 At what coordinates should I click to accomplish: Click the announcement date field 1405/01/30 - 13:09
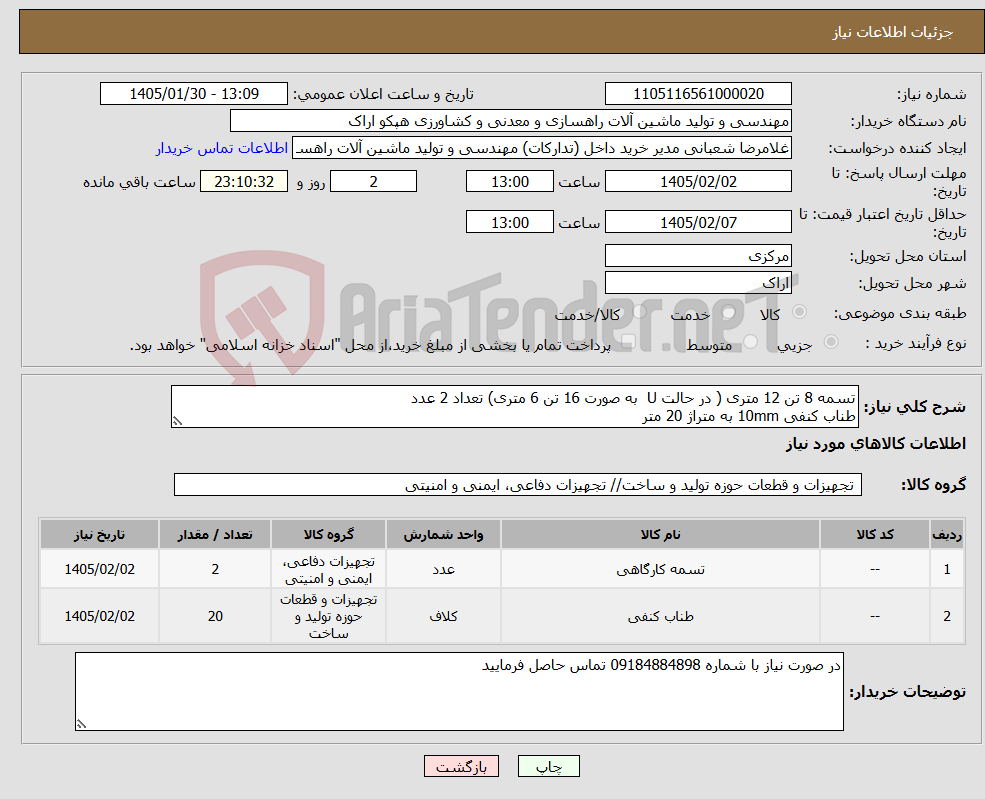193,94
